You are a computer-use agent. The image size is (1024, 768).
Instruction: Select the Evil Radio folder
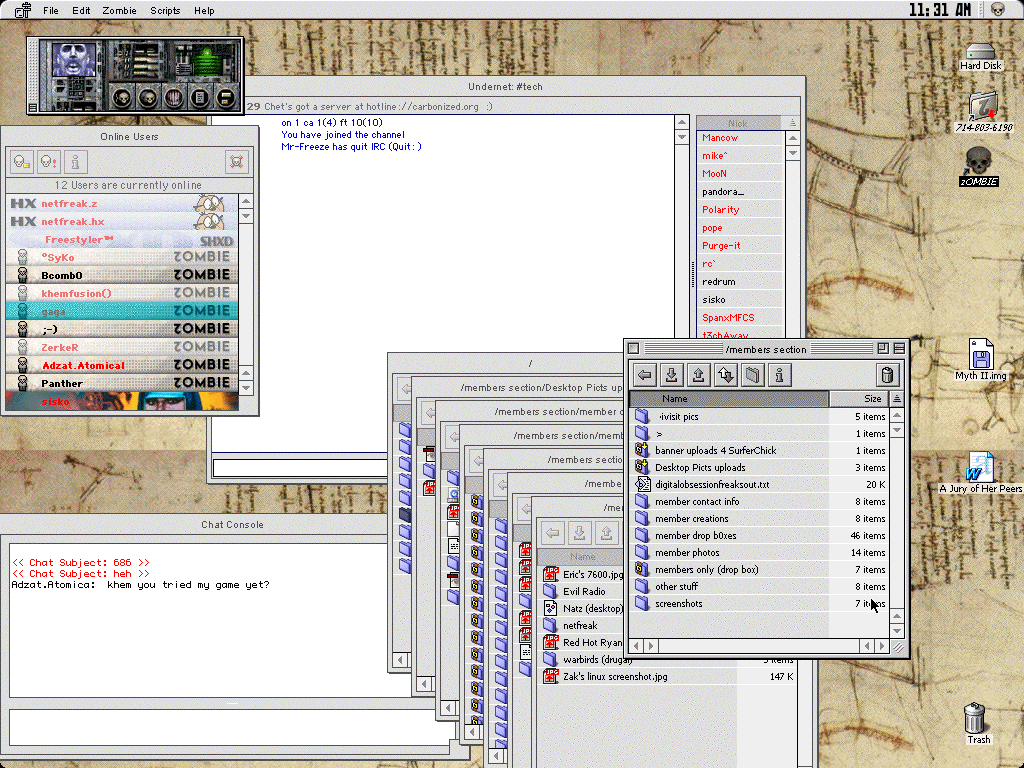pyautogui.click(x=583, y=592)
